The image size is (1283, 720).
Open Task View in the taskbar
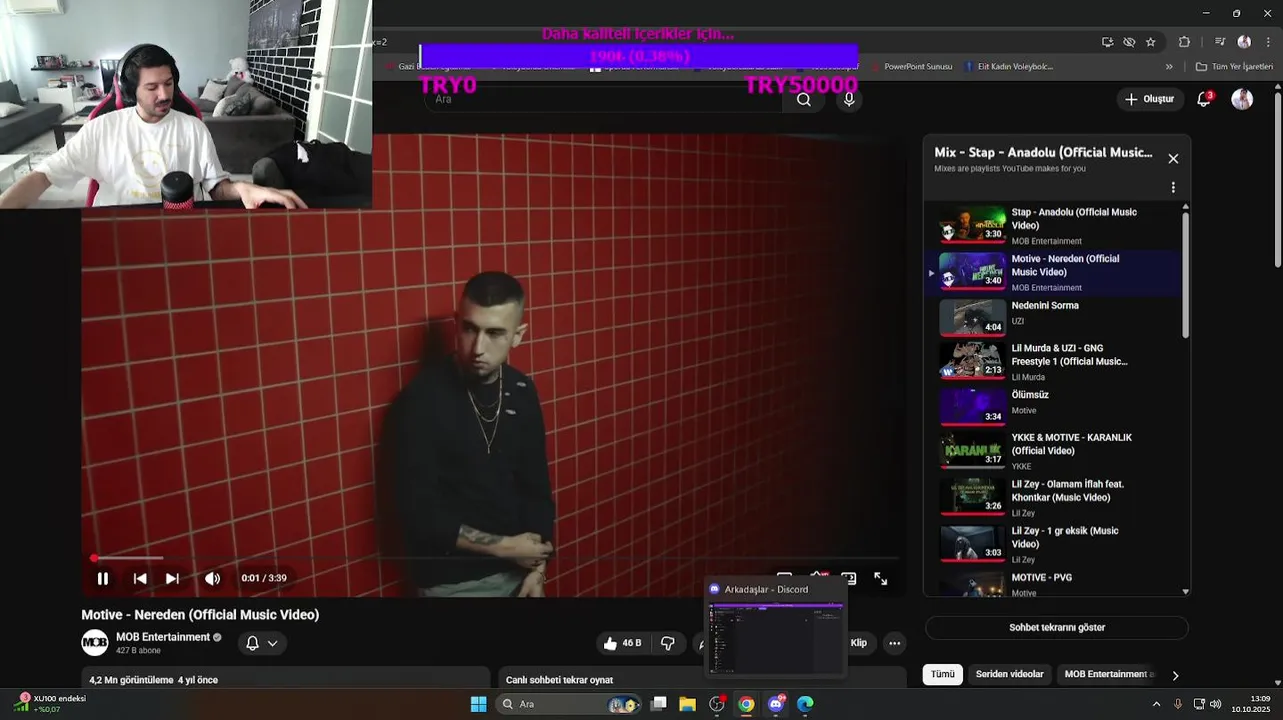click(x=658, y=704)
